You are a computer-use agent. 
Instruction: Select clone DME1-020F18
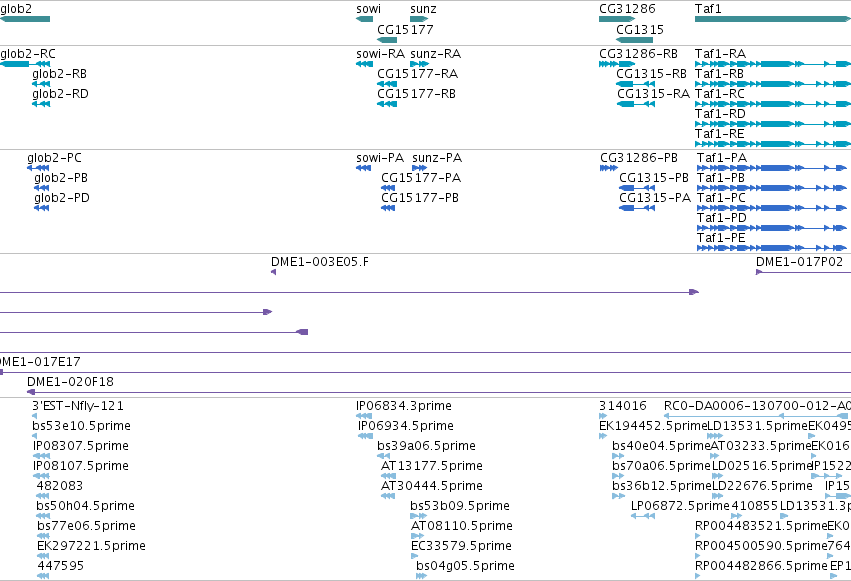coord(439,392)
